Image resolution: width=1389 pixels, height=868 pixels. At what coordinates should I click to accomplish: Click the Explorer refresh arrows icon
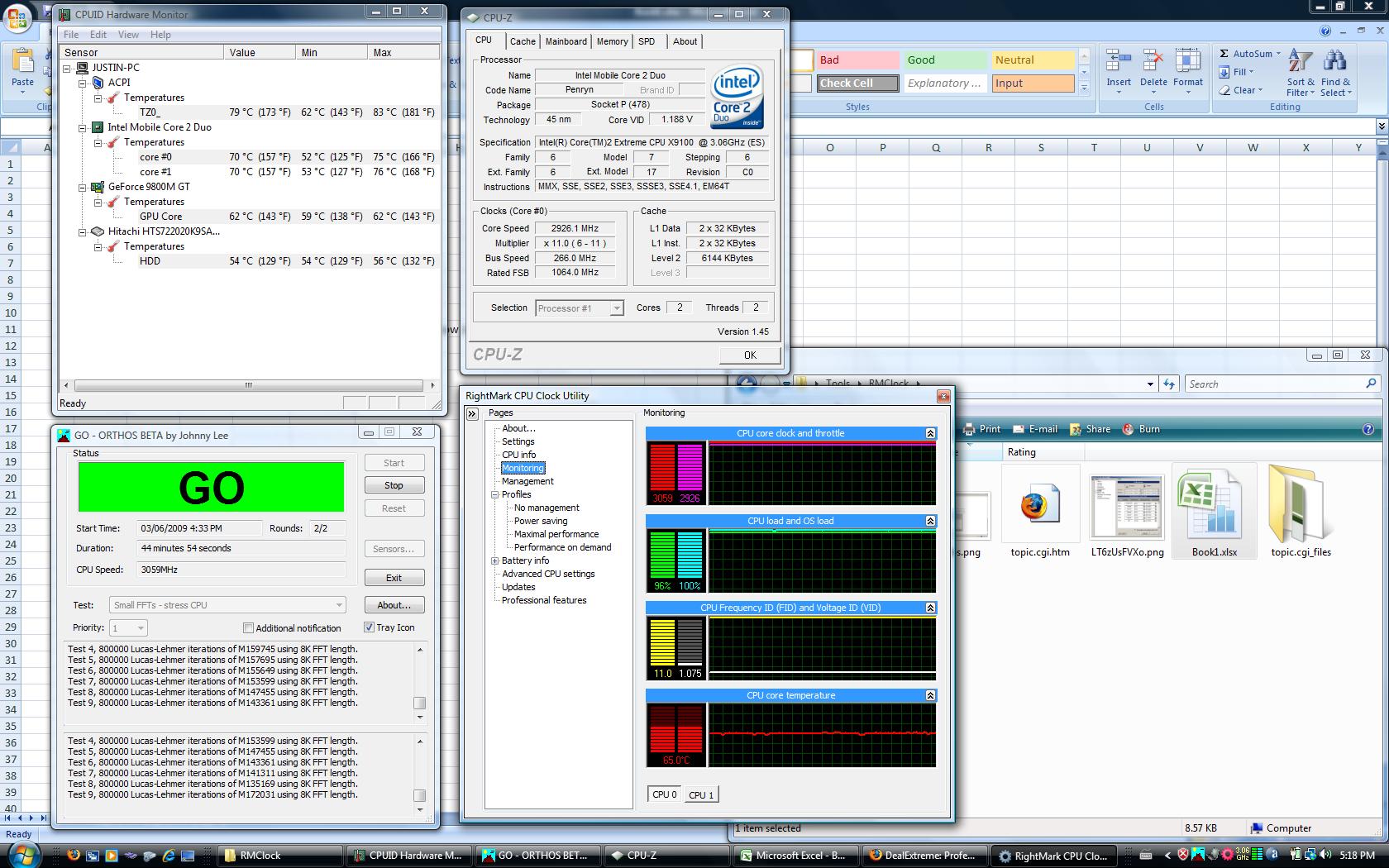click(1168, 384)
